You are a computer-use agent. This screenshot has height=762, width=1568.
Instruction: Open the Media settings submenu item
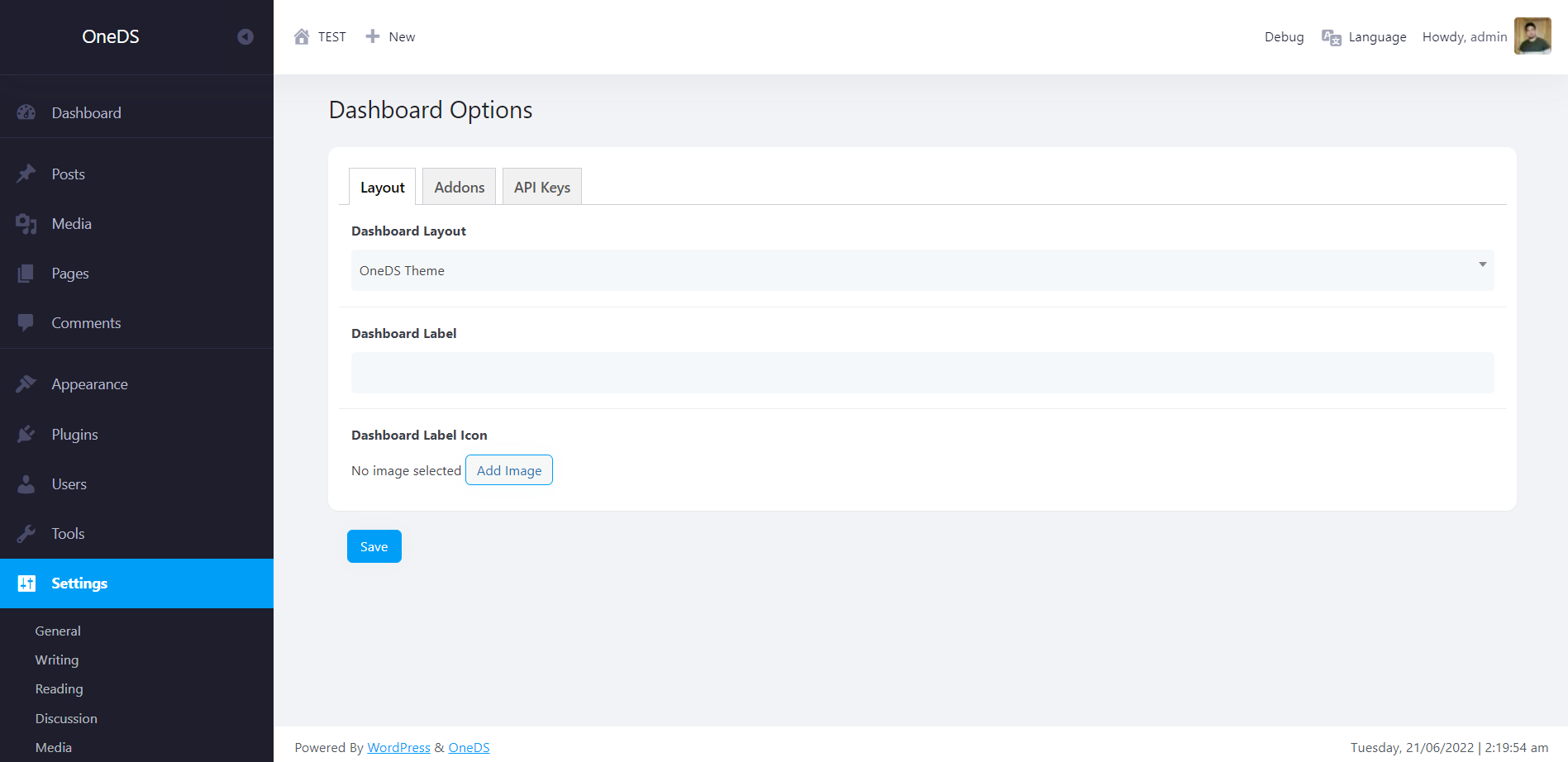[54, 747]
